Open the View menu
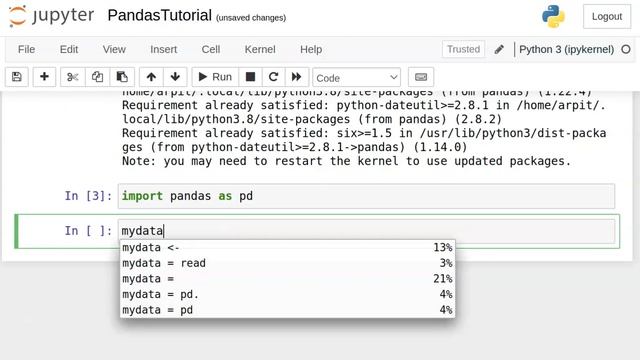 point(114,49)
